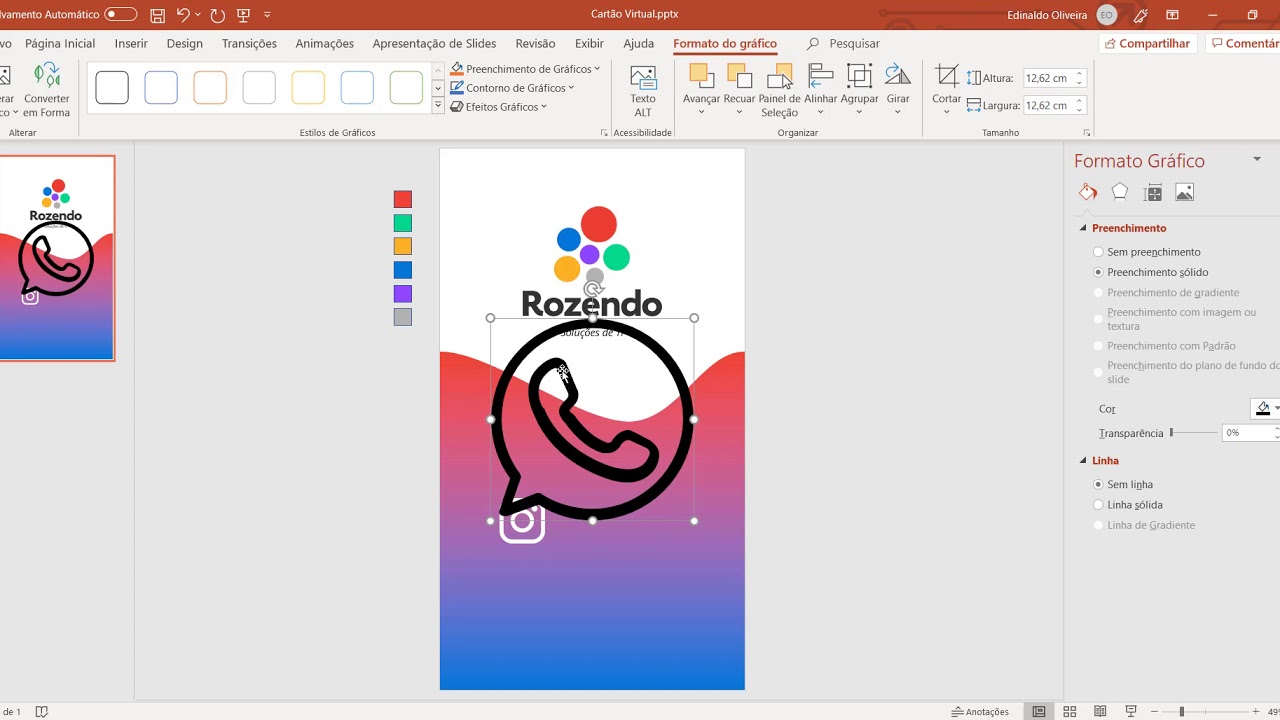Open the Inserir ribbon tab

coord(131,44)
